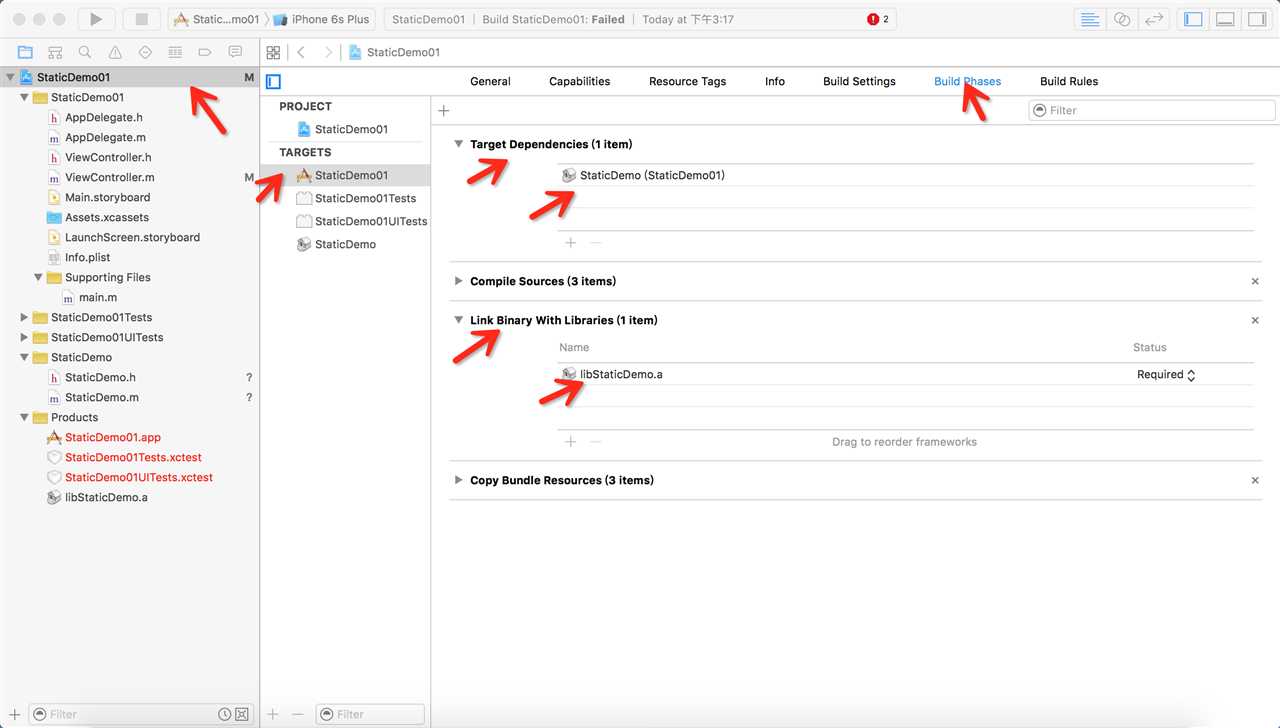1280x728 pixels.
Task: Open the Breakpoint navigator icon
Action: coord(205,52)
